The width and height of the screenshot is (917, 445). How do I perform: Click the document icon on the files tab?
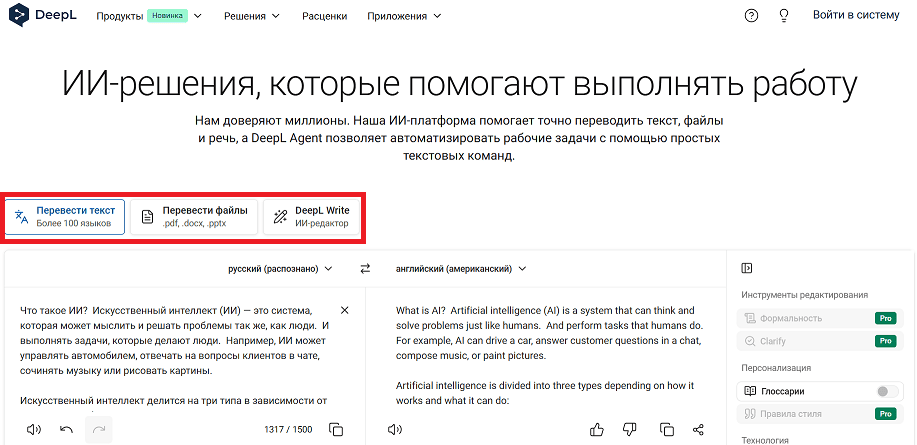148,217
